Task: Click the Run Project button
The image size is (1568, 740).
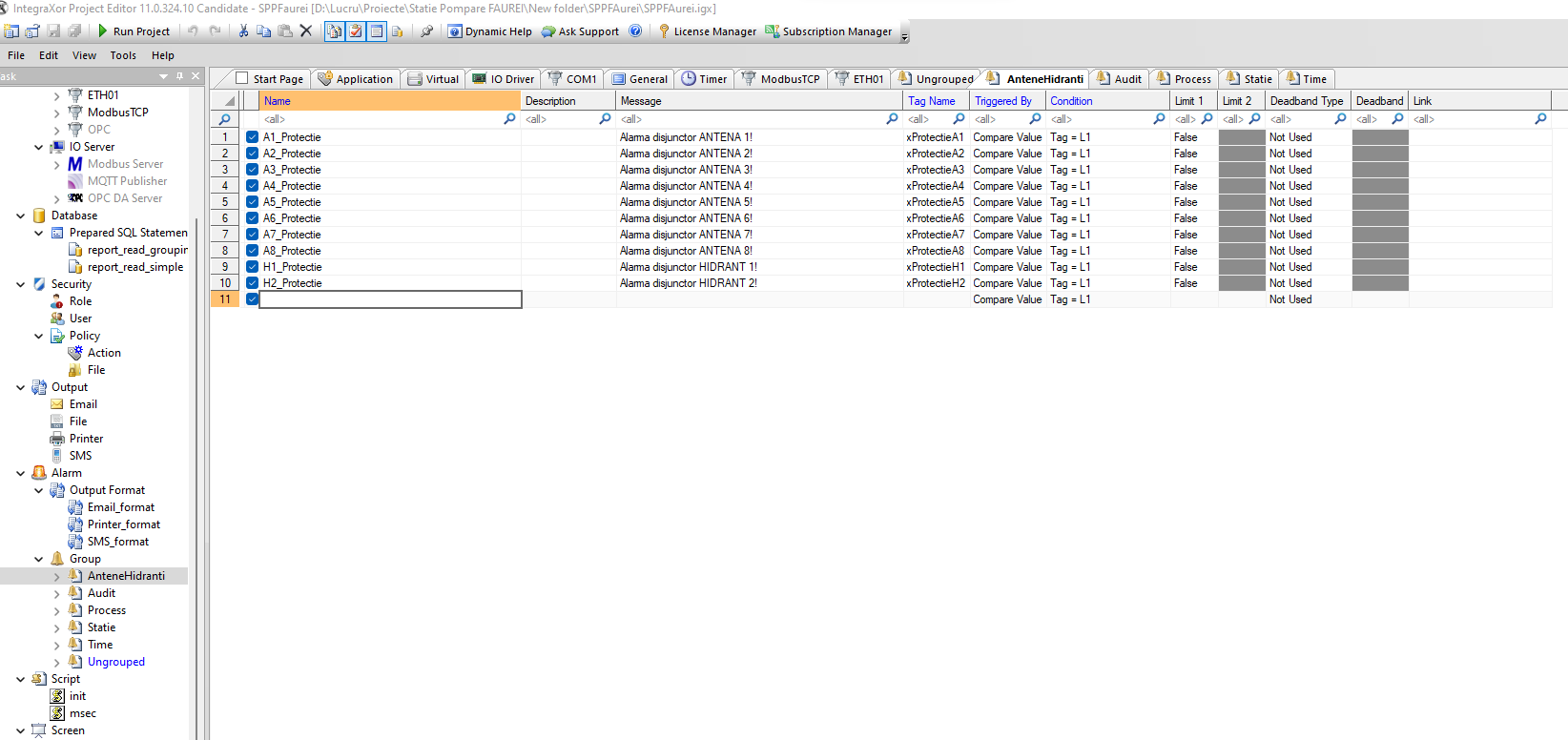Action: click(x=133, y=31)
